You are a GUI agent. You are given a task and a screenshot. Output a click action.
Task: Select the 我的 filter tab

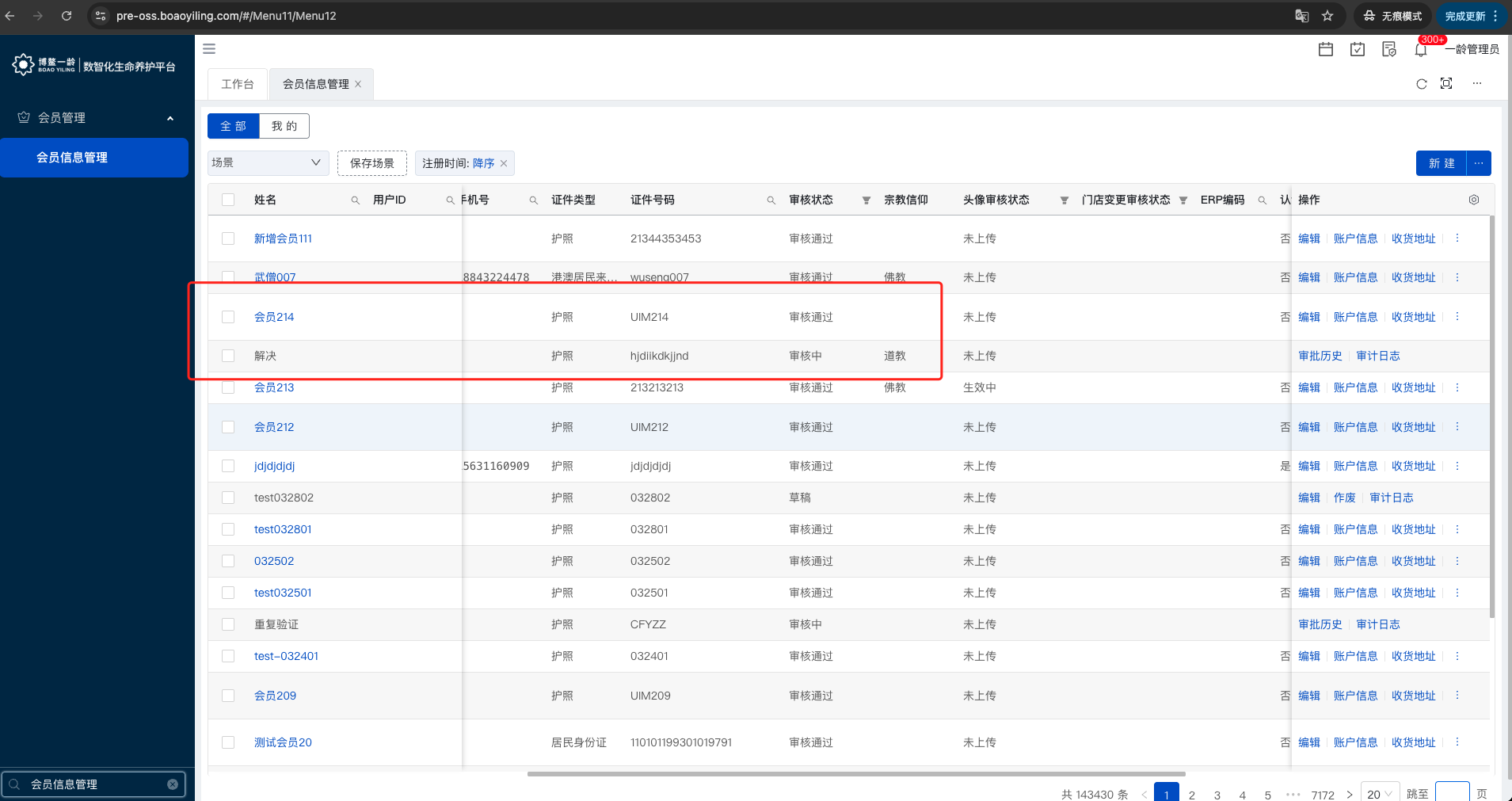(284, 126)
